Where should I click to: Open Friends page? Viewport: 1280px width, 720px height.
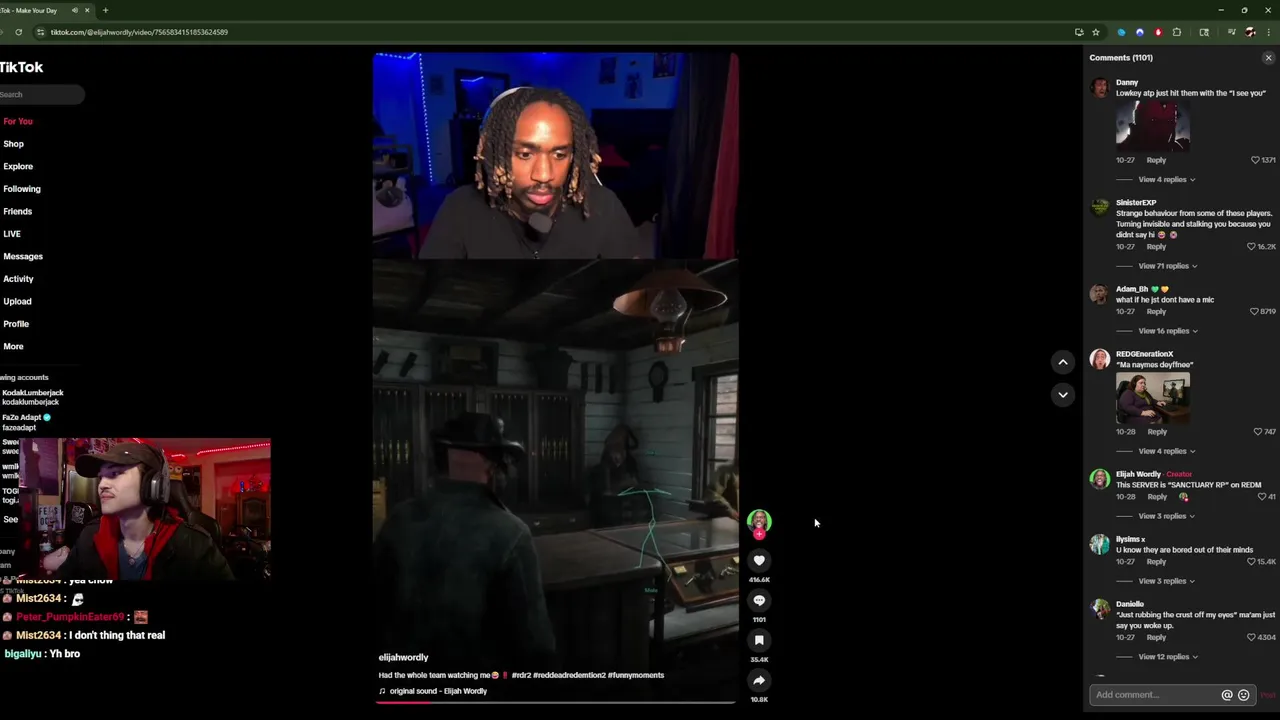17,212
